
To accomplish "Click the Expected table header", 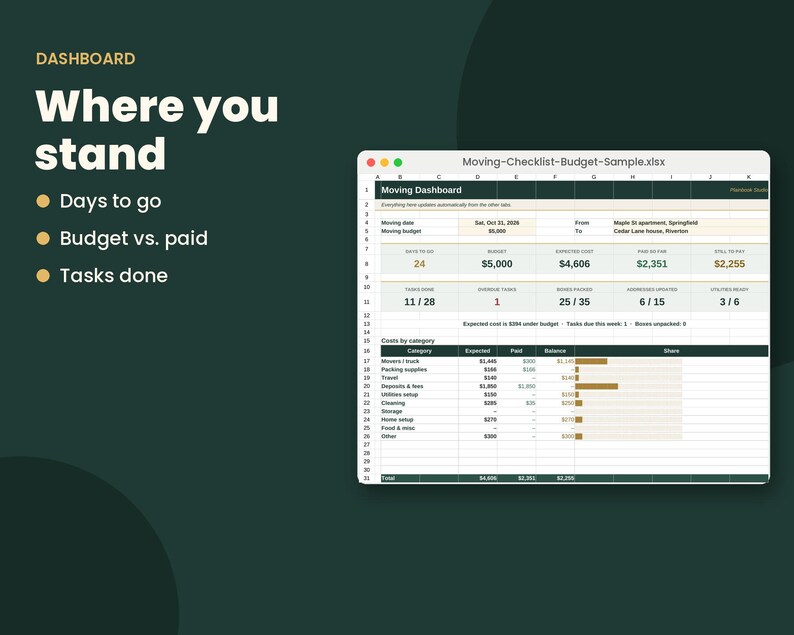I will (478, 351).
